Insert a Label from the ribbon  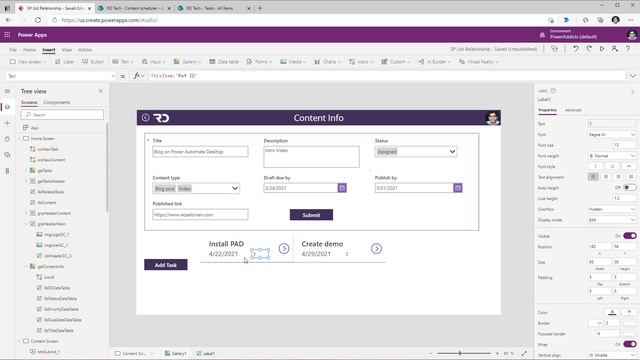click(x=64, y=62)
